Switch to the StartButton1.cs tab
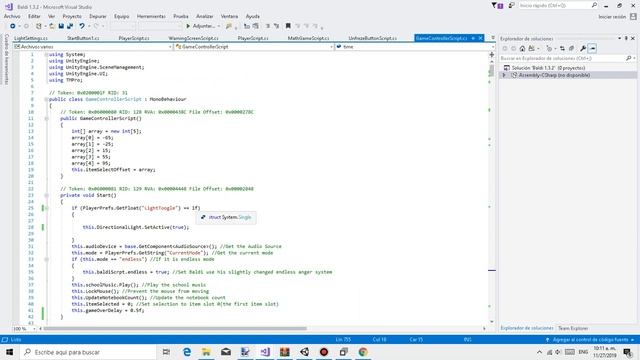Image resolution: width=640 pixels, height=360 pixels. click(83, 38)
